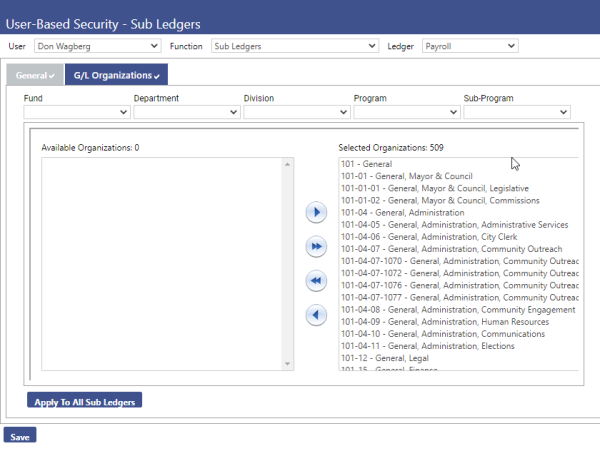600x451 pixels.
Task: Click the move all left double-arrow icon
Action: click(316, 281)
